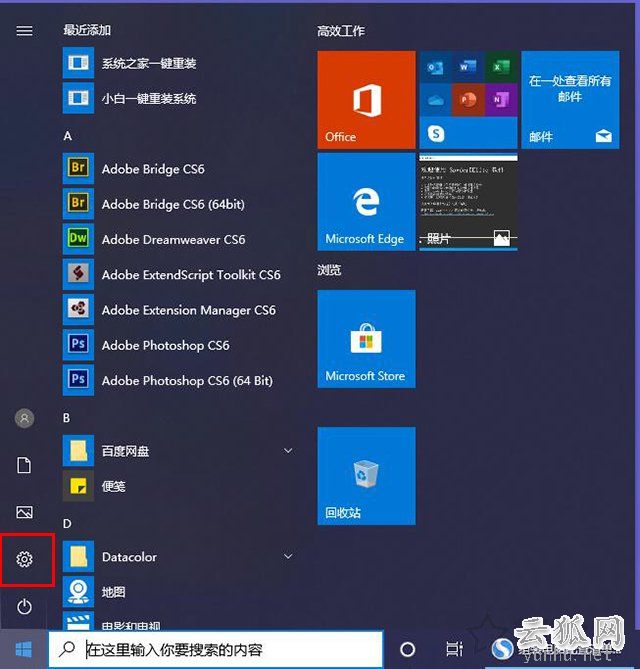Viewport: 640px width, 669px height.
Task: Open Pictures from the sidebar
Action: [x=24, y=512]
